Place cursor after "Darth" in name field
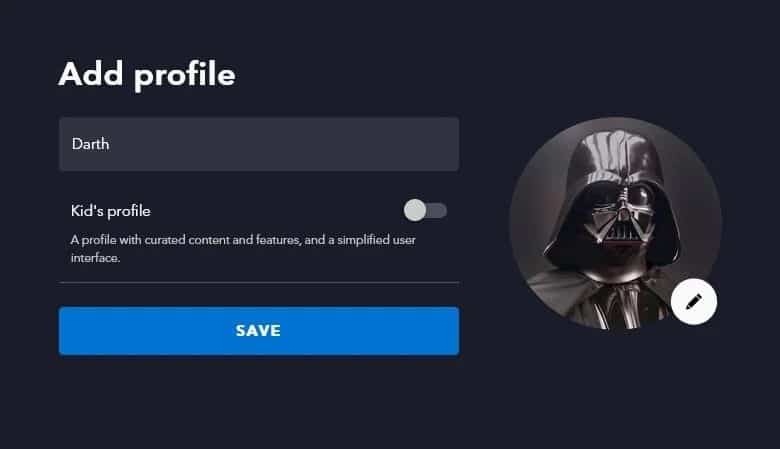Screen dimensions: 780x449 pyautogui.click(x=110, y=144)
